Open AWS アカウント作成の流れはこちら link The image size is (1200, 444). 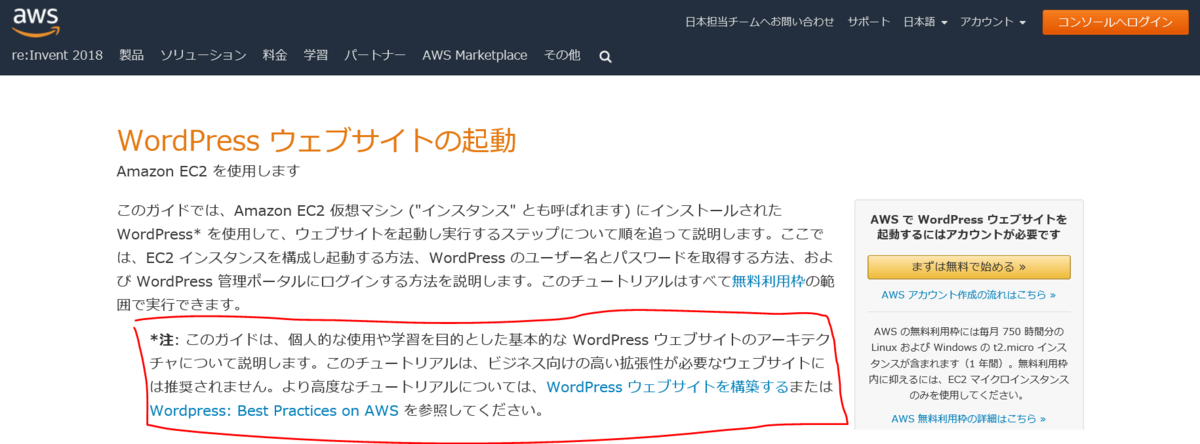pos(969,295)
